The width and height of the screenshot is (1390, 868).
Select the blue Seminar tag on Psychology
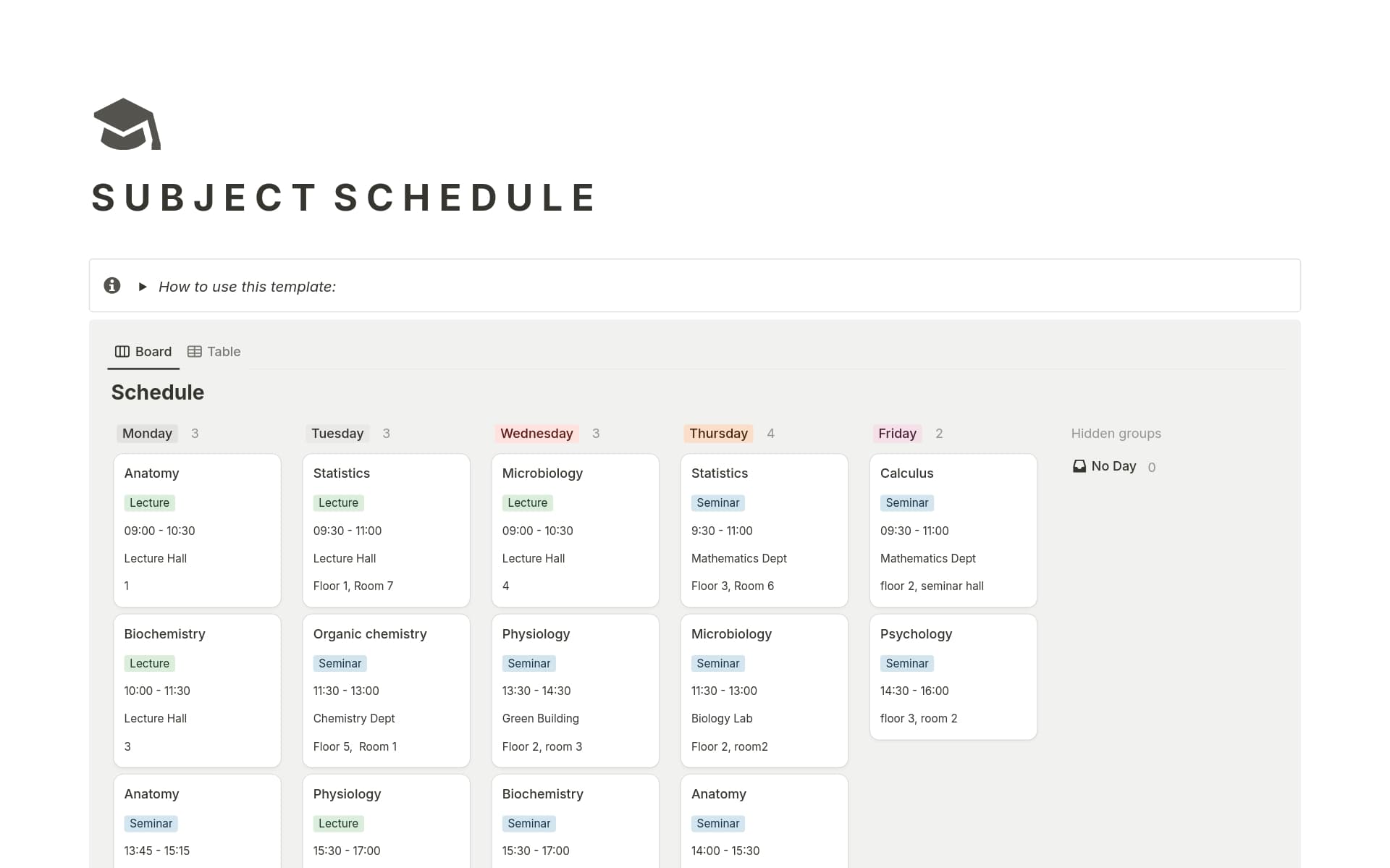click(x=906, y=663)
